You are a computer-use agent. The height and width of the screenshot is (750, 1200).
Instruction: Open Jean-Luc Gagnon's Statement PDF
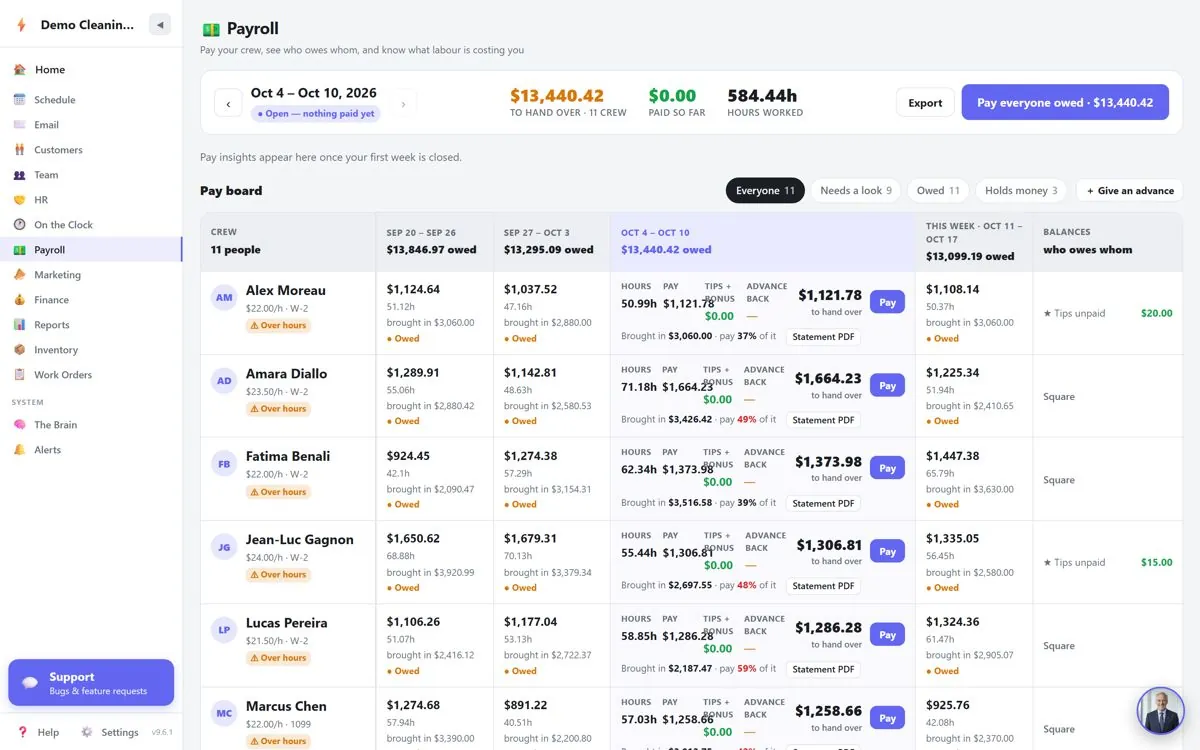824,587
